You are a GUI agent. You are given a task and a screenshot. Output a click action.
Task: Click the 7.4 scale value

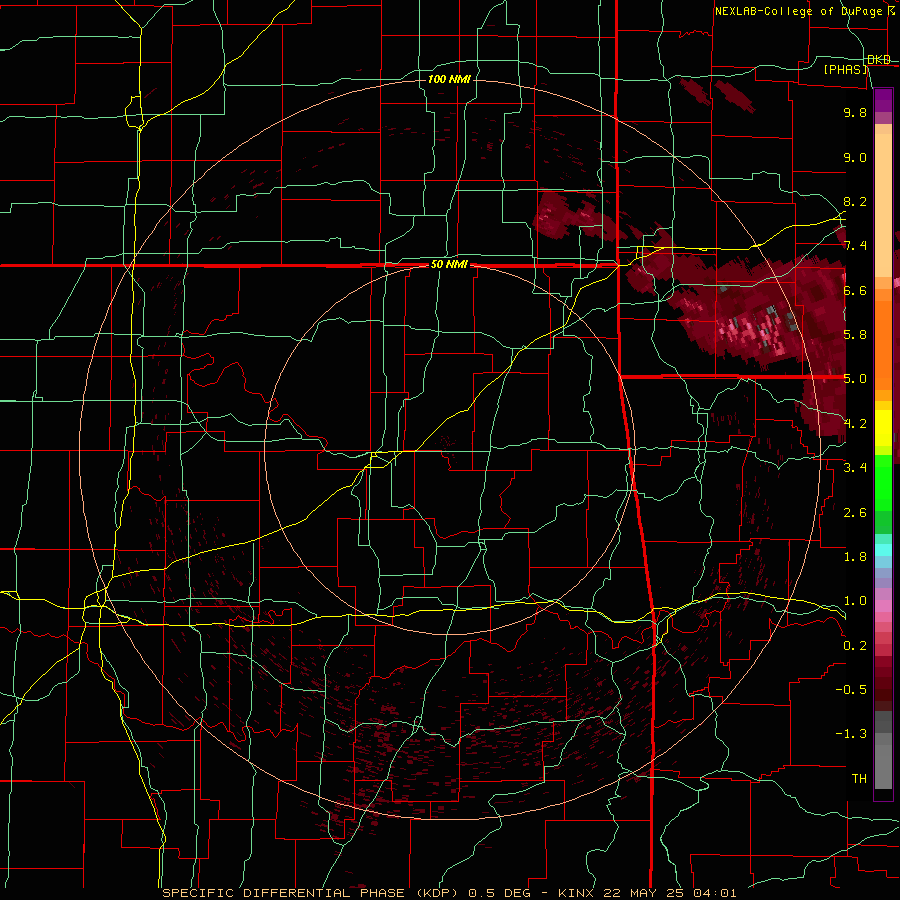coord(855,246)
